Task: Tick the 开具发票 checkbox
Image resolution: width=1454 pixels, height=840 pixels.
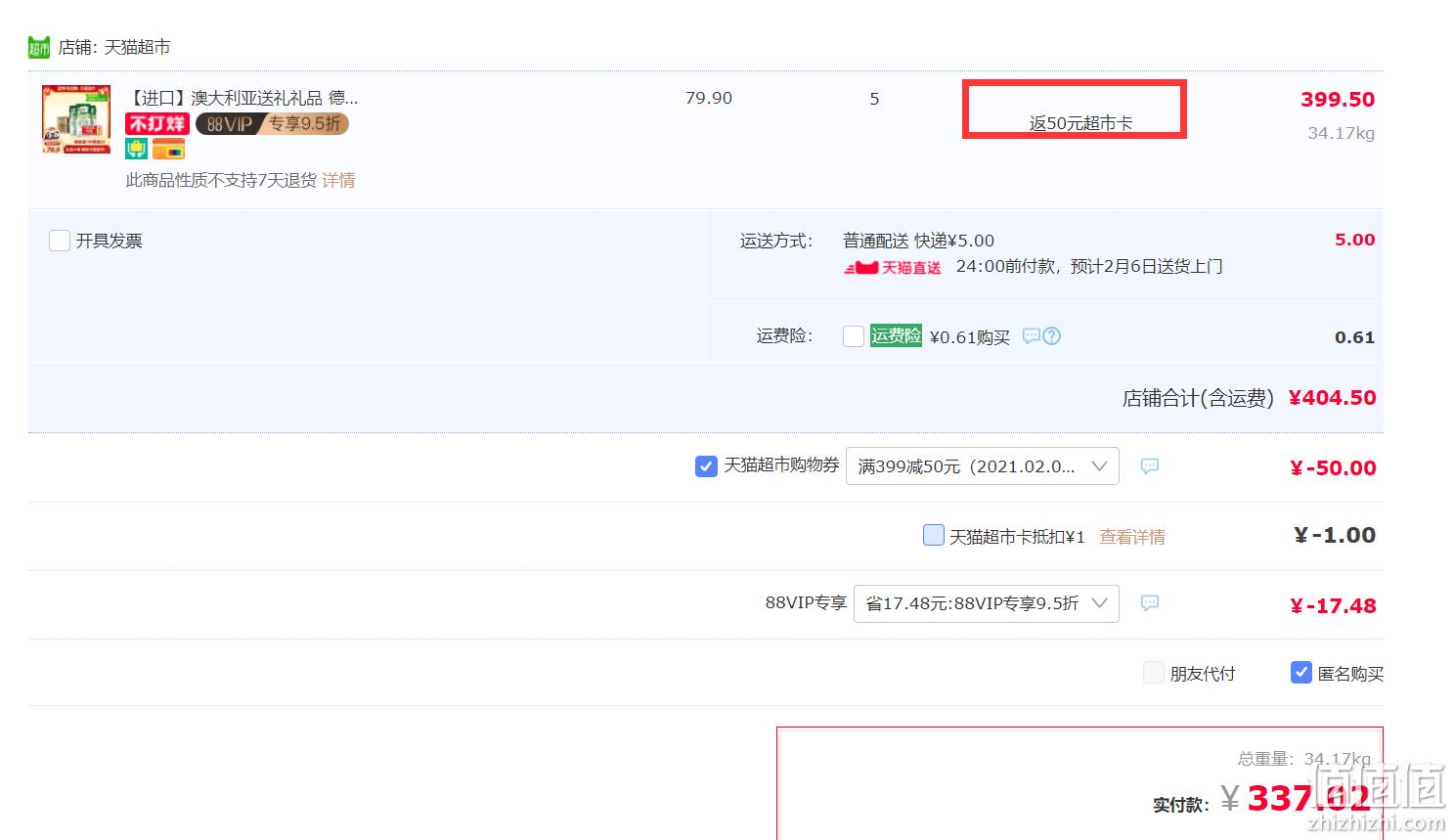Action: coord(60,241)
